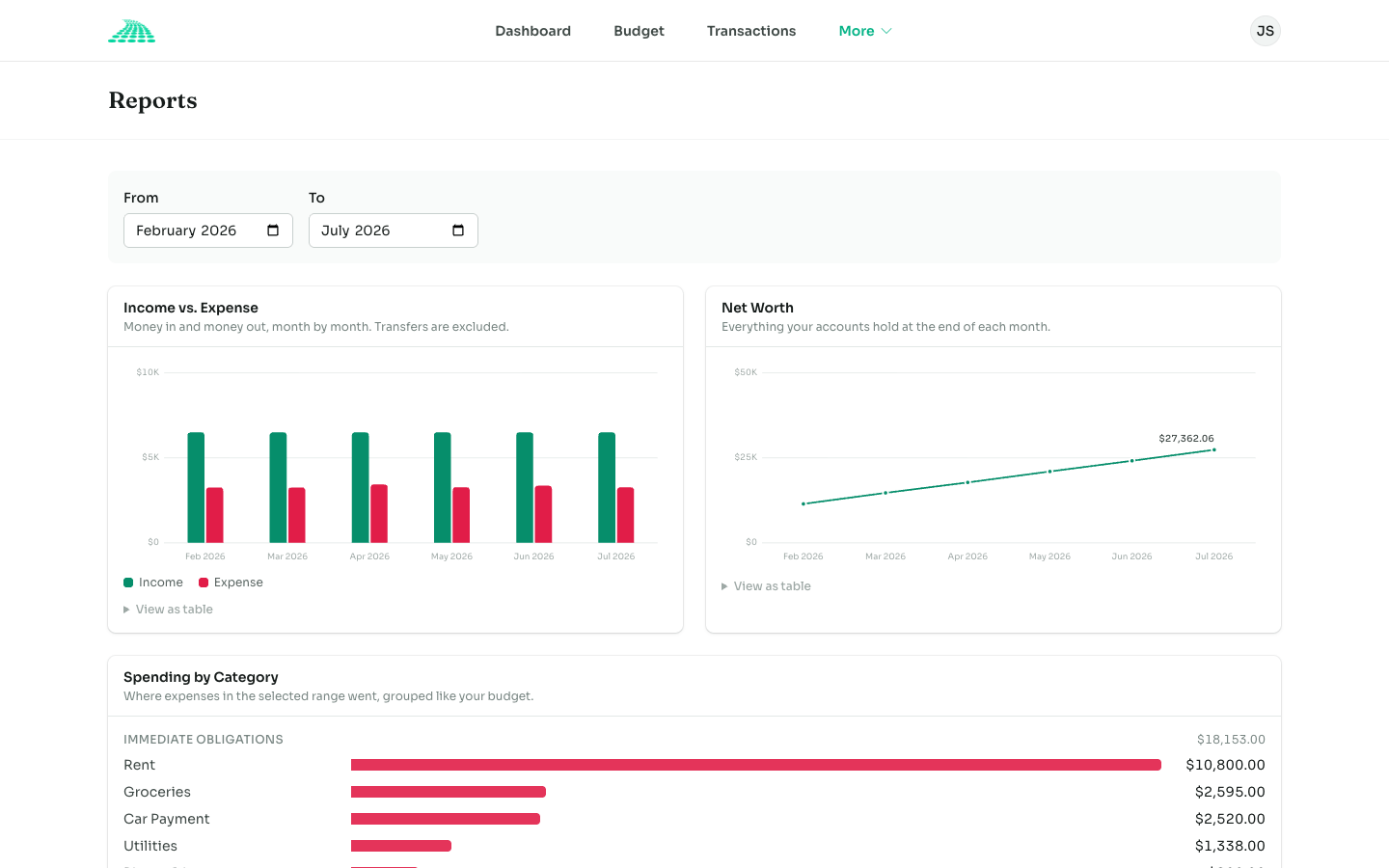Click the $10,800.00 Rent amount
1389x868 pixels.
tap(1225, 765)
